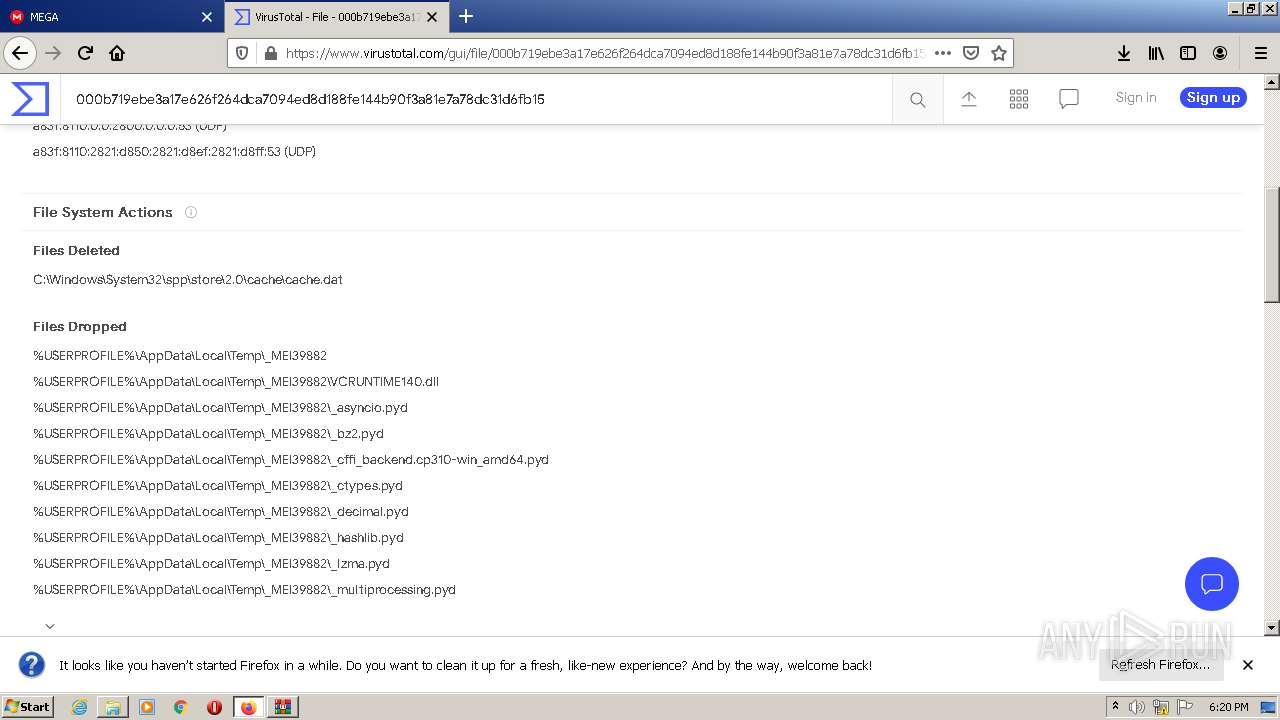Click the VirusTotal search magnifier icon
Screen dimensions: 1280x720
pos(917,99)
